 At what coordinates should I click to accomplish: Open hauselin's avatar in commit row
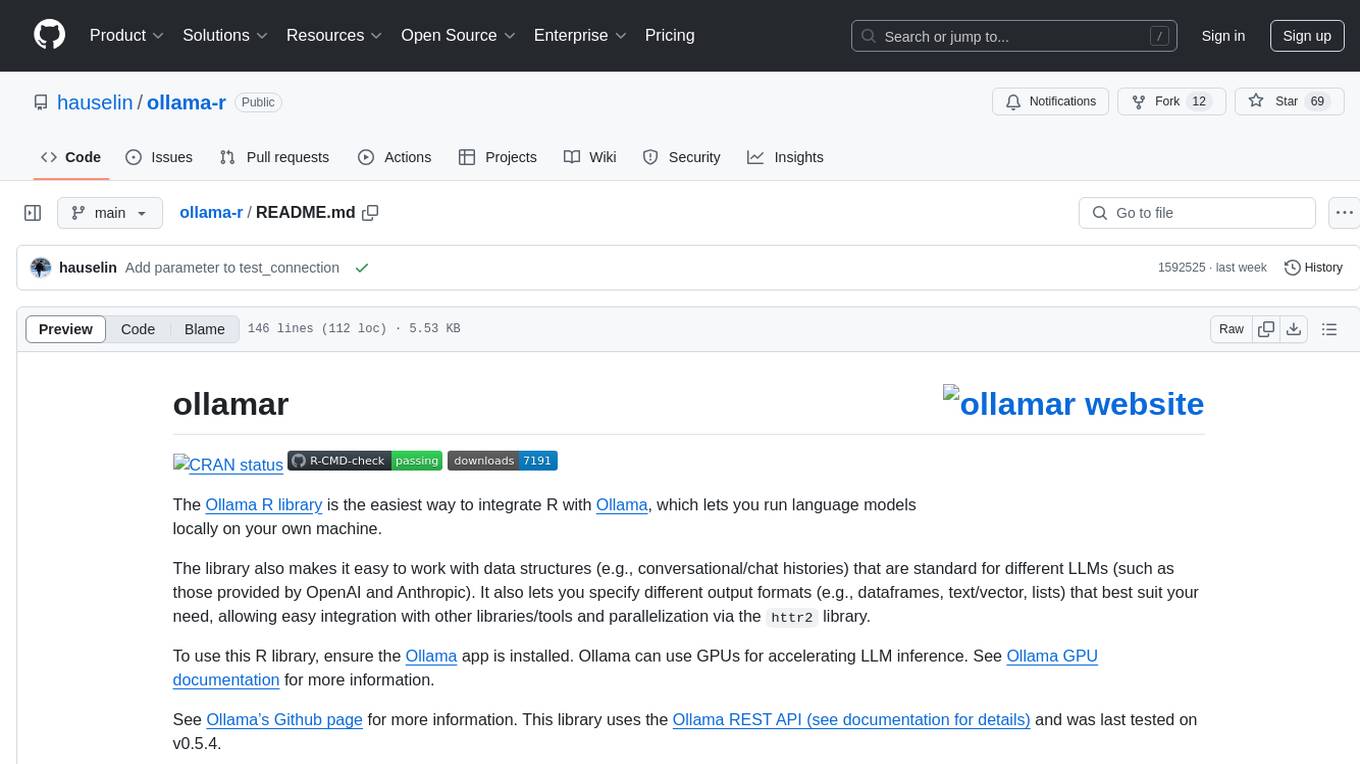(41, 268)
